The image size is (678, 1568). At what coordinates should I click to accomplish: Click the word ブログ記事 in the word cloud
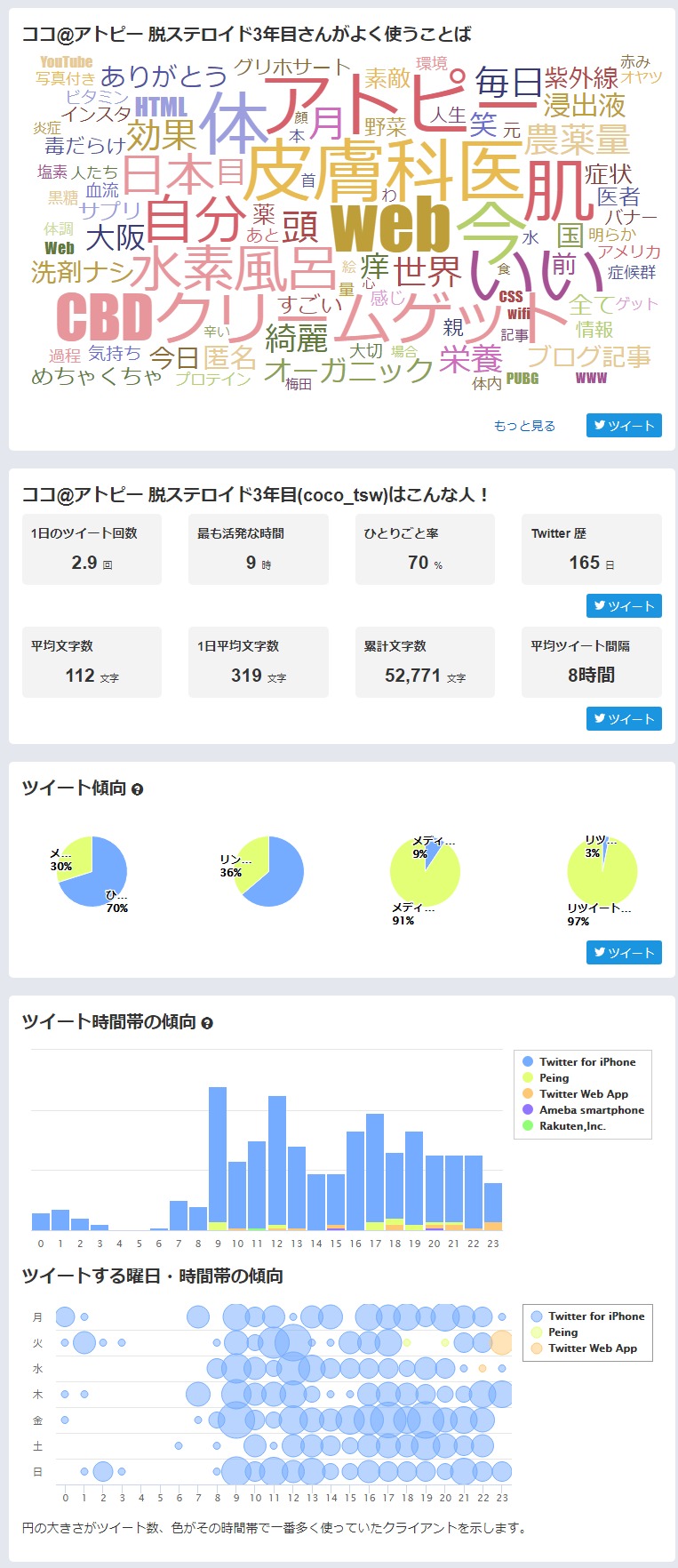point(588,356)
